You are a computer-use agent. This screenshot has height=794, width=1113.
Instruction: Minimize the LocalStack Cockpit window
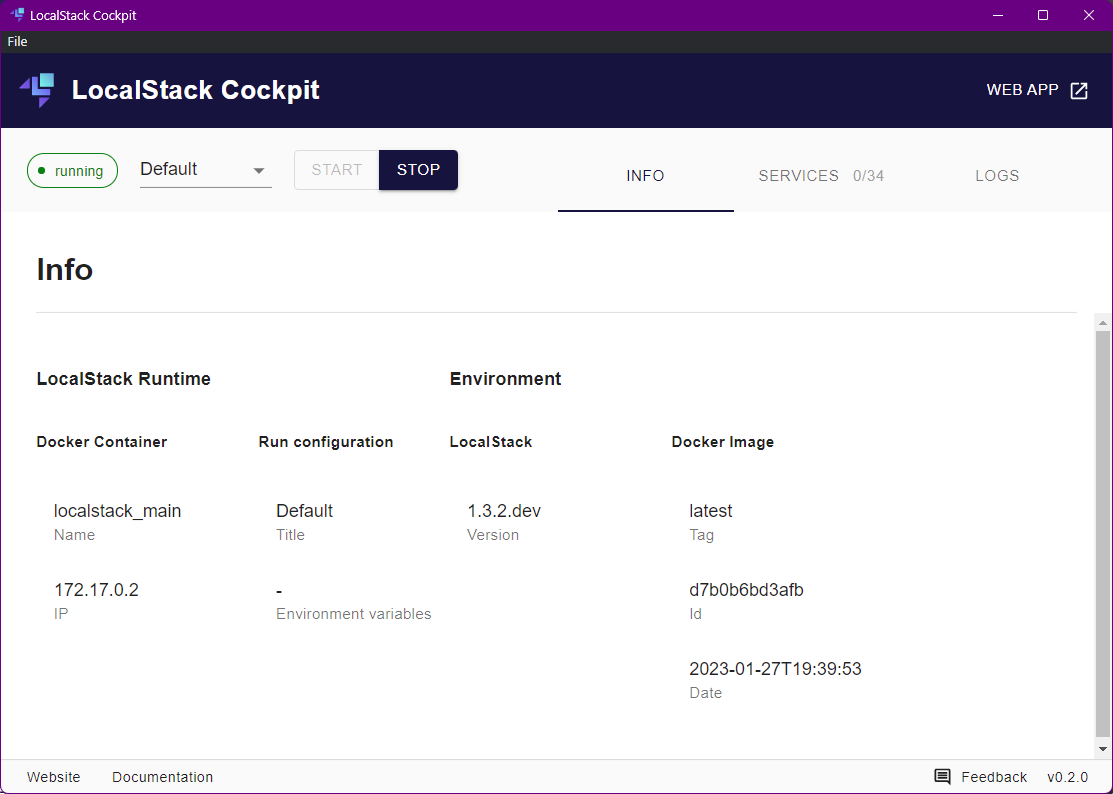tap(997, 15)
